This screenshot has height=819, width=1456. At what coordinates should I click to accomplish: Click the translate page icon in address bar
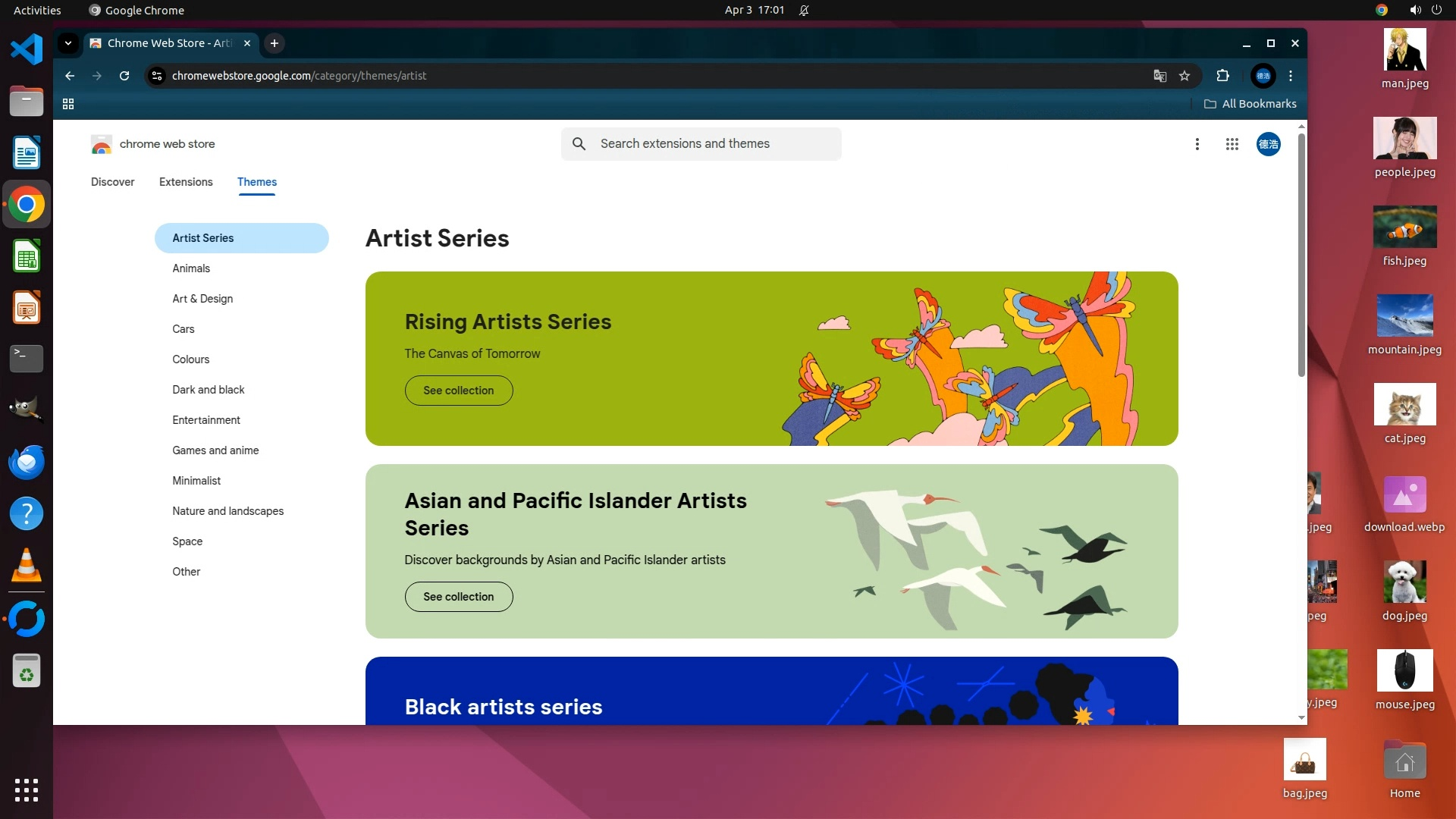click(1159, 76)
